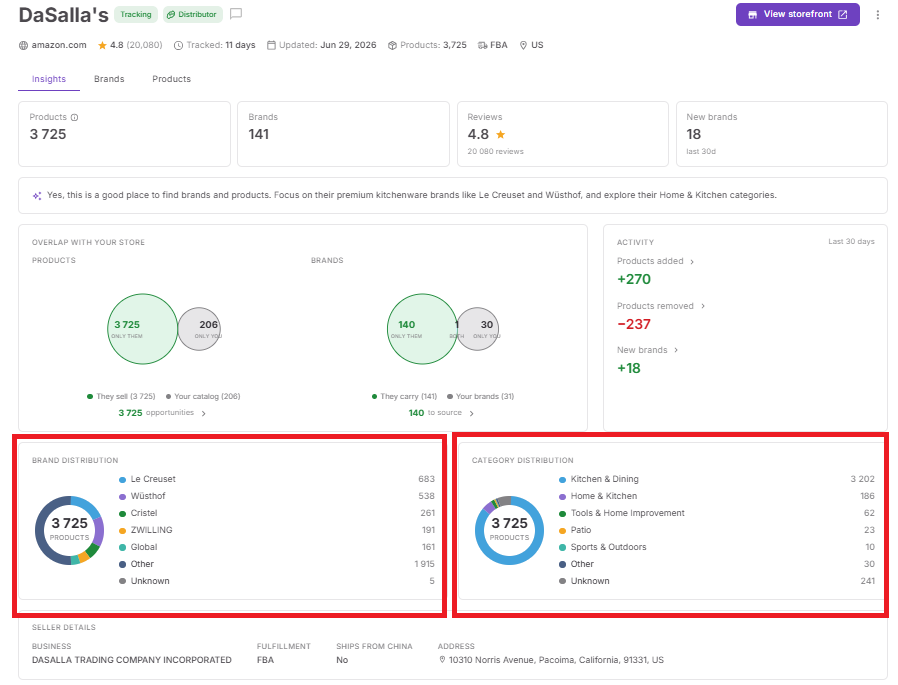898x685 pixels.
Task: Select Kitchen & Dining category row
Action: tap(717, 479)
